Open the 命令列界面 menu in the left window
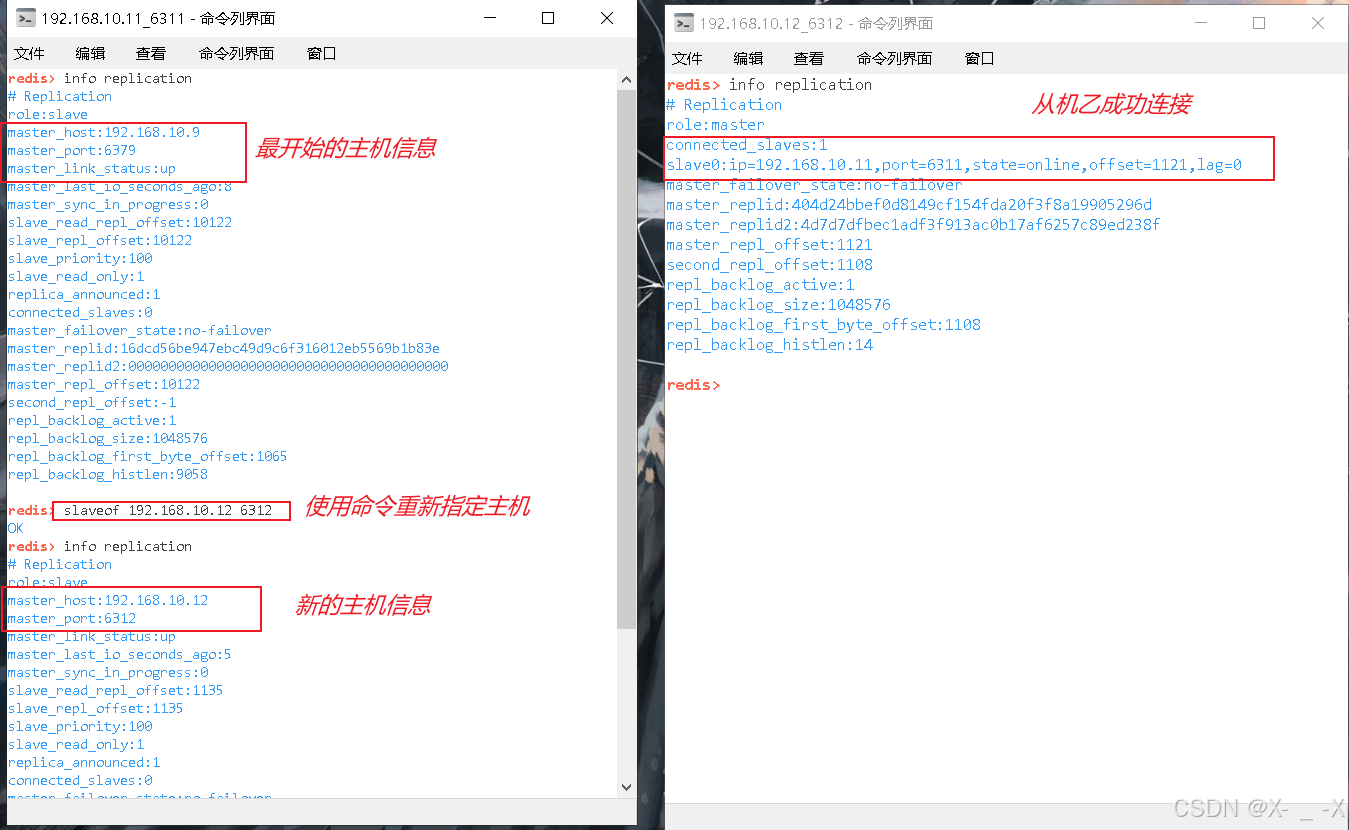This screenshot has height=830, width=1349. (237, 53)
